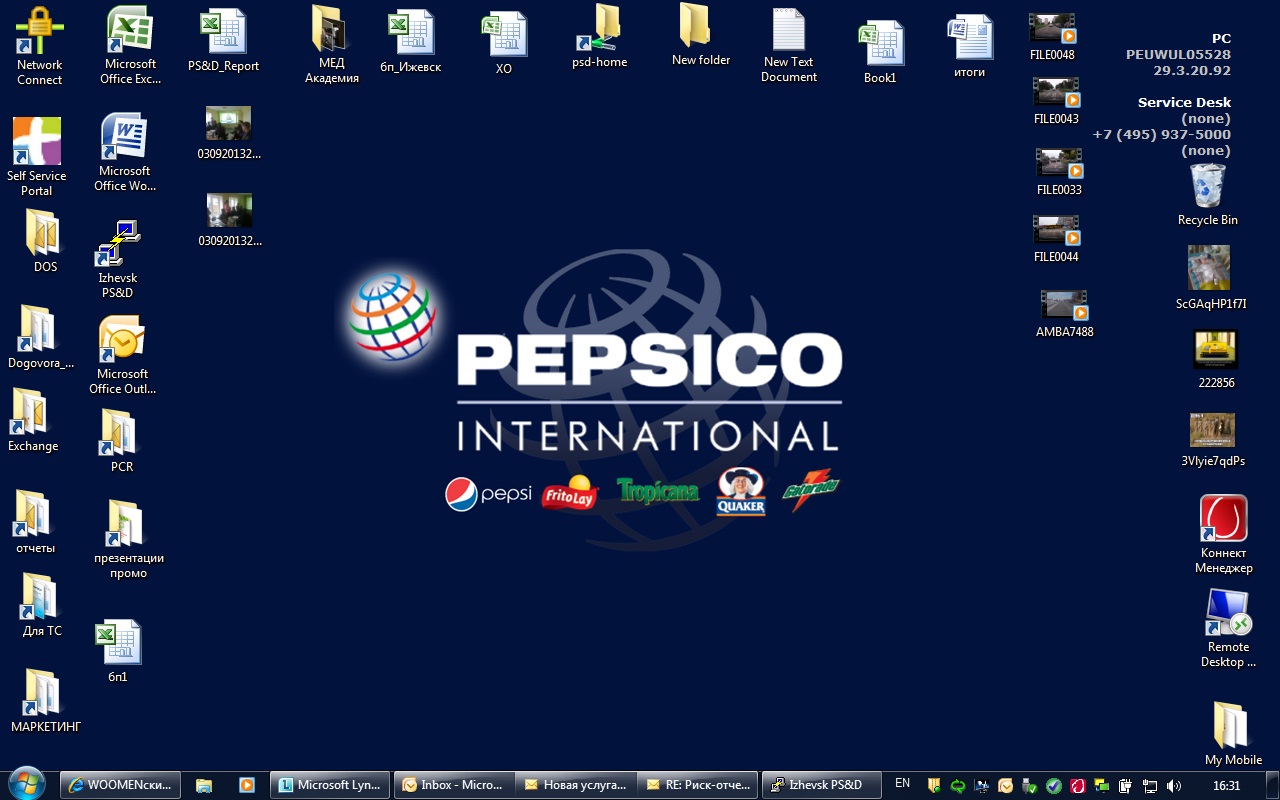Click the green checkmark tray icon
The image size is (1280, 800).
point(1054,786)
